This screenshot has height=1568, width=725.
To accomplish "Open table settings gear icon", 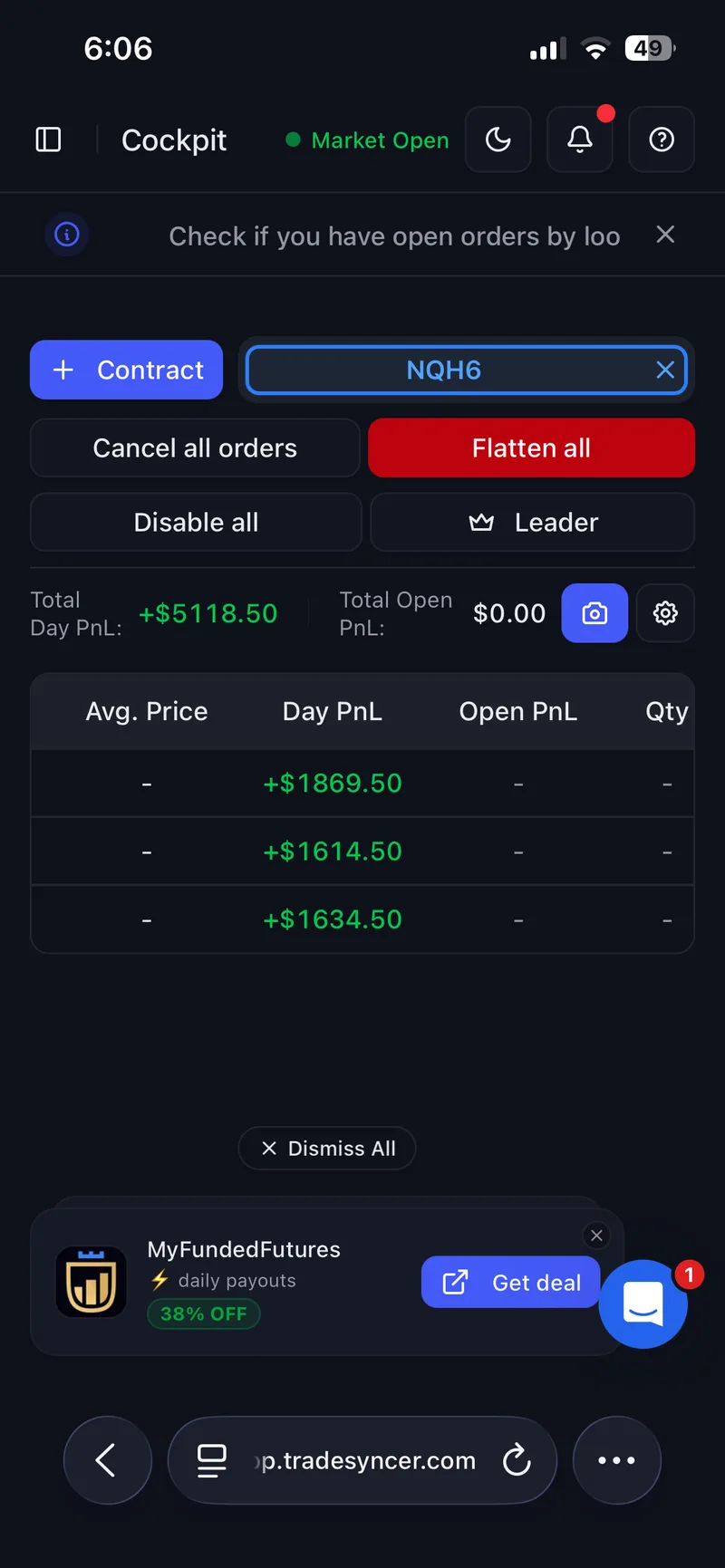I will click(665, 613).
